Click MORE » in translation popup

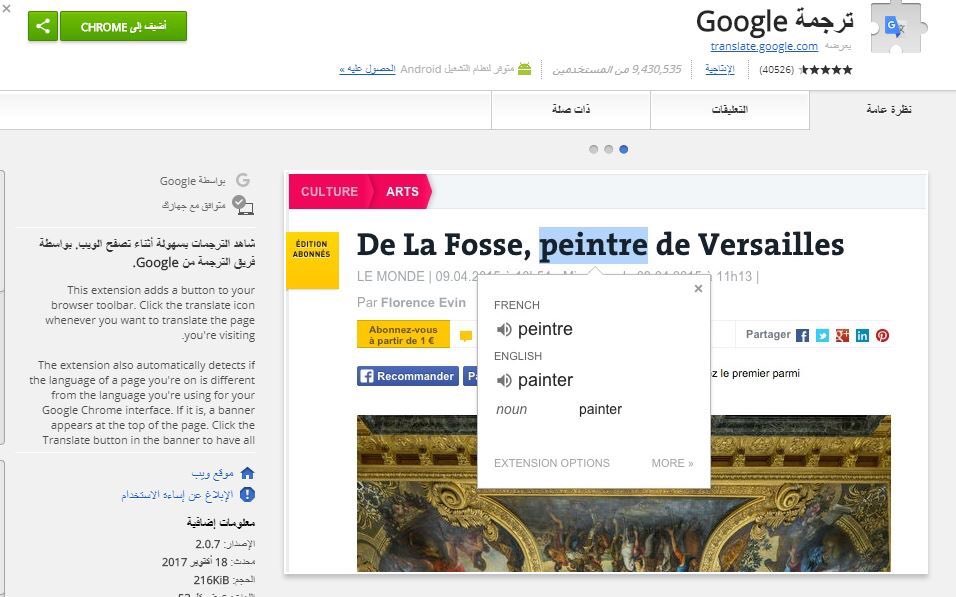click(x=672, y=463)
